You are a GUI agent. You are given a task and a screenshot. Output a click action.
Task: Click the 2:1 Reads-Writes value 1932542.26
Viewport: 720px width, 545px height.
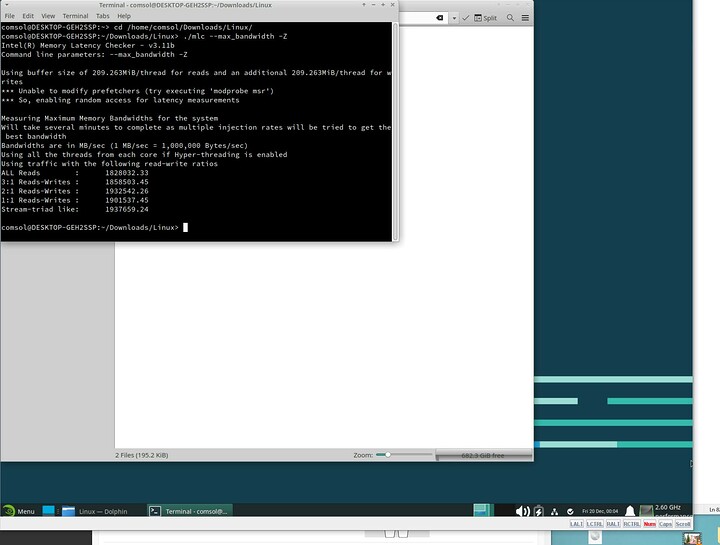(x=127, y=191)
